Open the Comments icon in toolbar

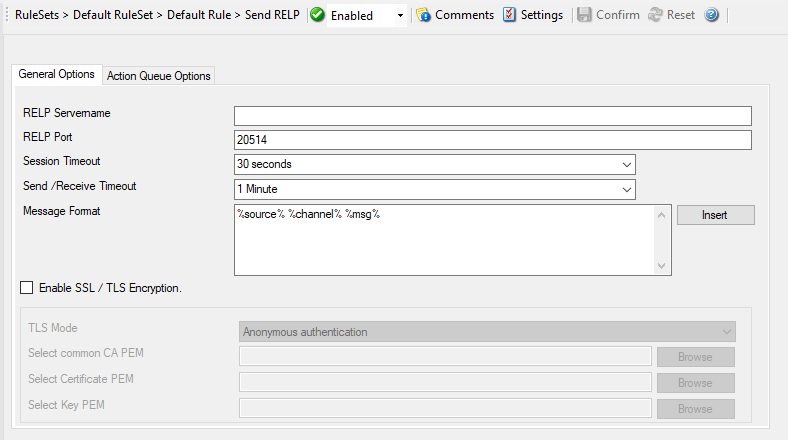click(423, 15)
